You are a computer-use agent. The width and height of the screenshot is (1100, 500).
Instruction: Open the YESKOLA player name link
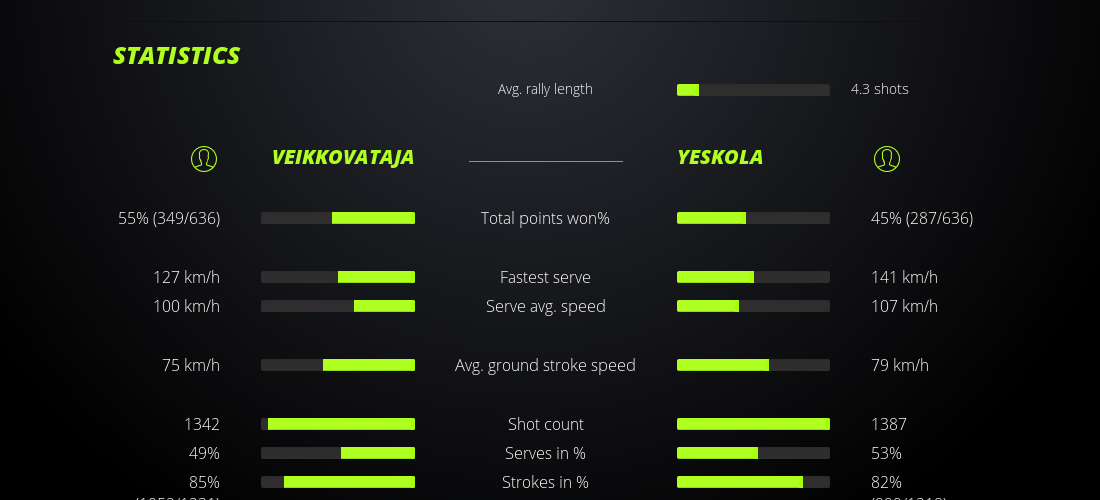point(720,157)
